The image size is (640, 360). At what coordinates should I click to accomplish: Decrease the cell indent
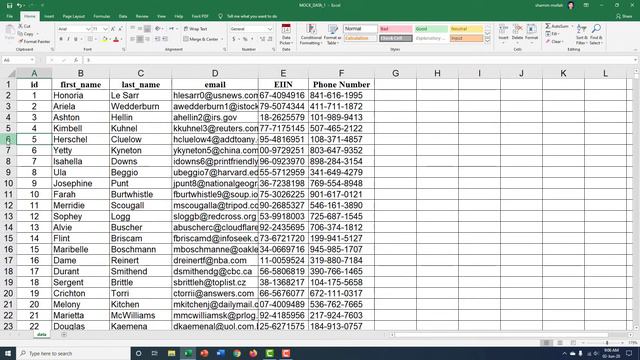(158, 39)
